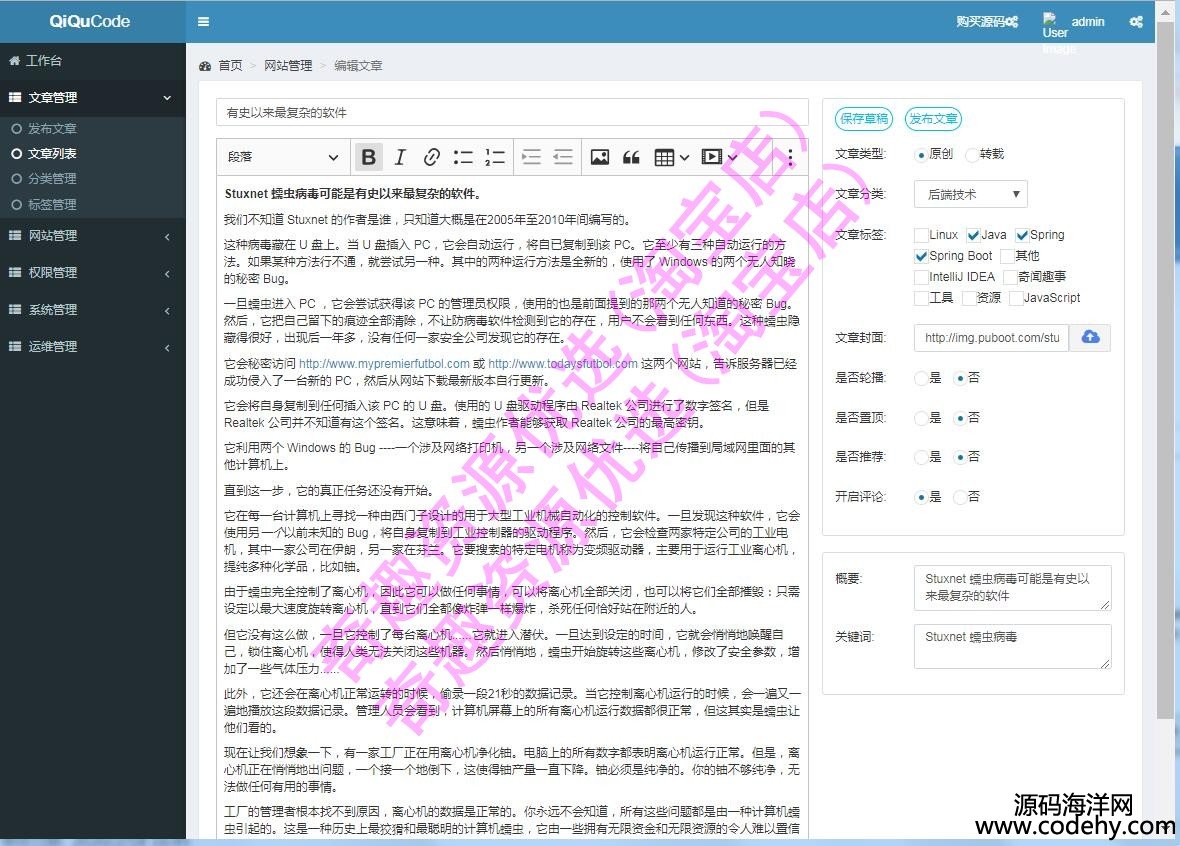Check the Linux tag

[921, 235]
